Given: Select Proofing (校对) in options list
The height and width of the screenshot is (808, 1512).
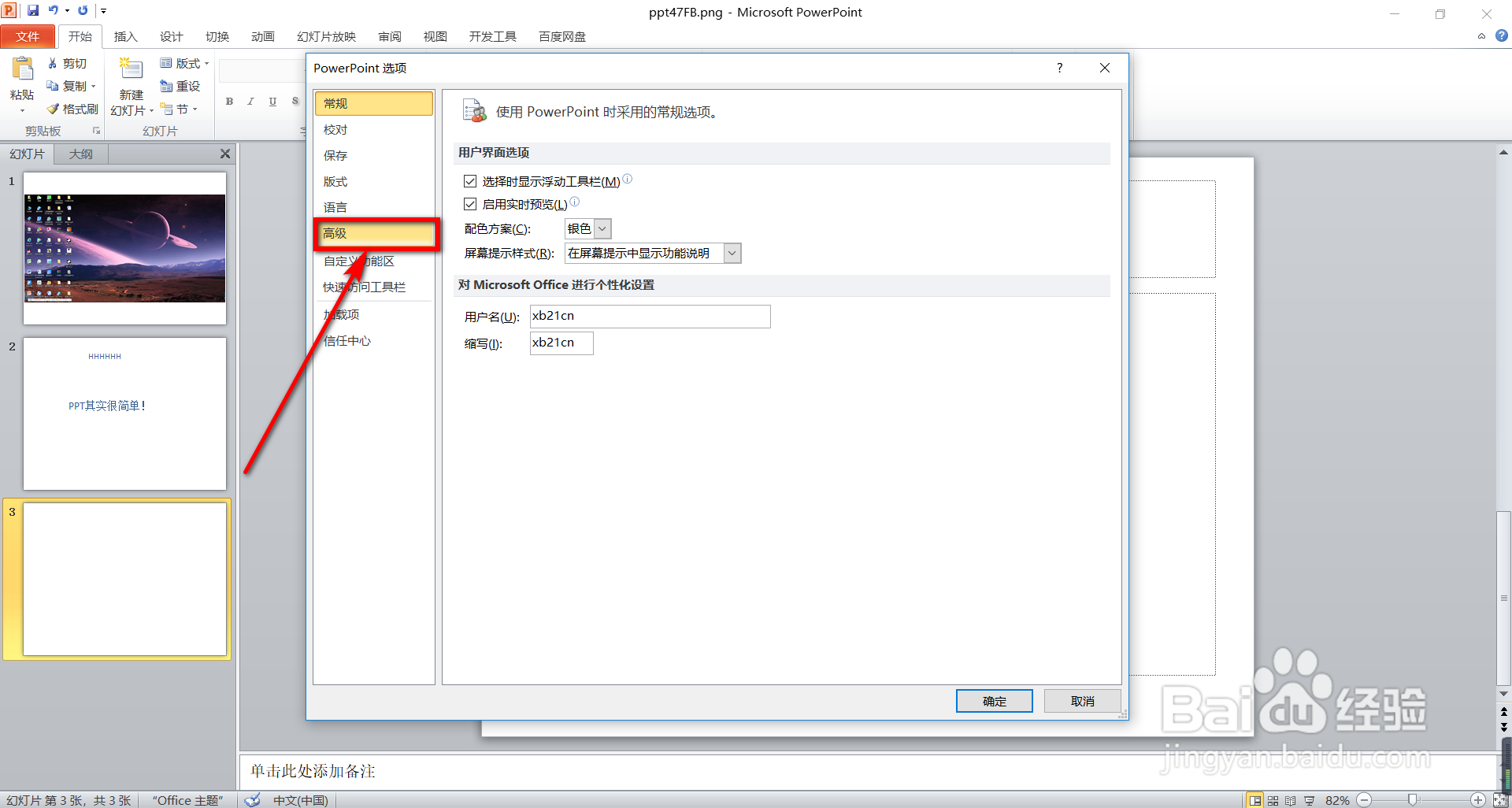Looking at the screenshot, I should tap(375, 129).
